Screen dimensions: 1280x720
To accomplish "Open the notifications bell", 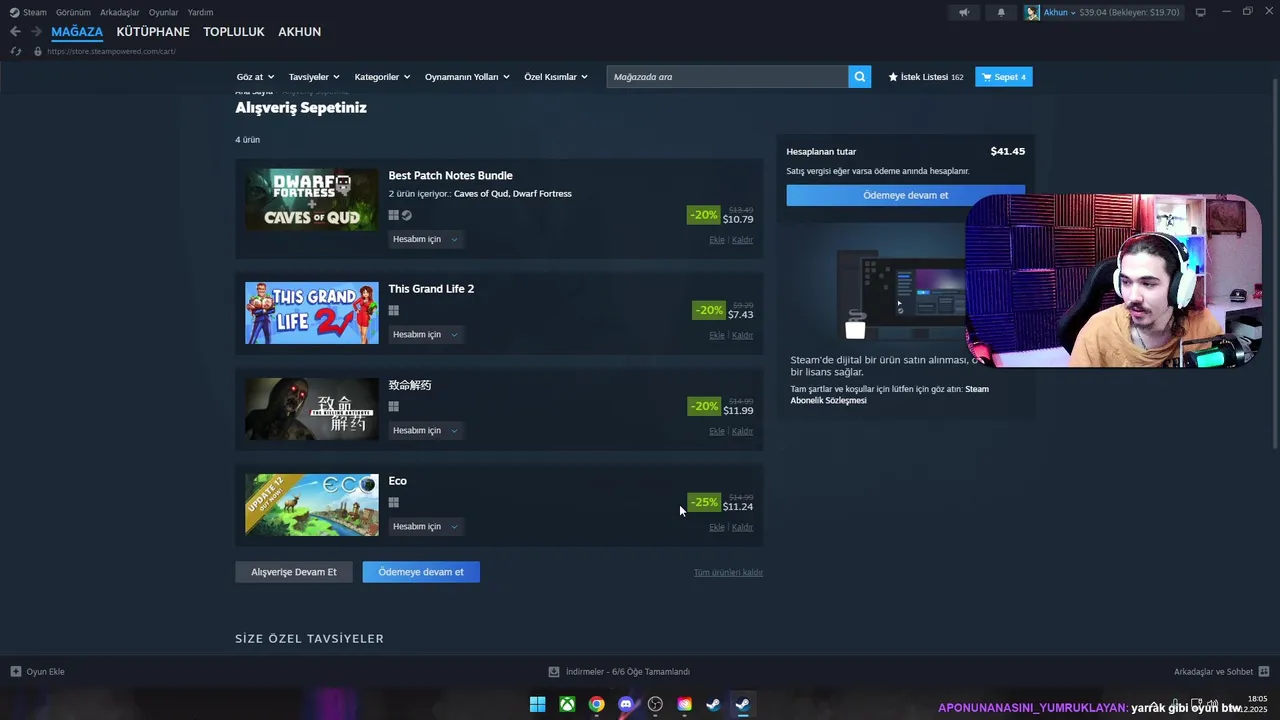I will pos(1001,12).
